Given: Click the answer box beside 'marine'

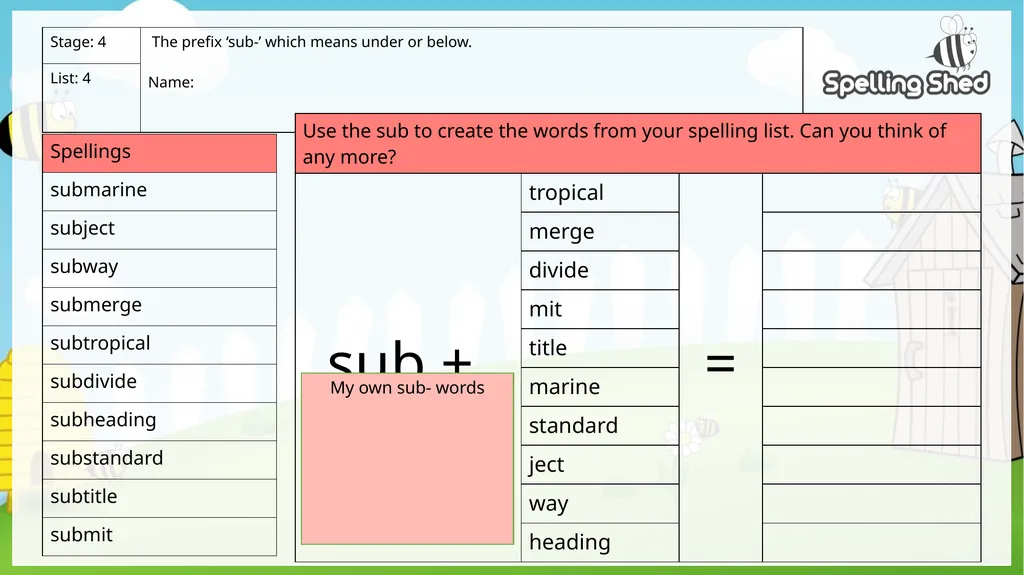Looking at the screenshot, I should point(871,387).
